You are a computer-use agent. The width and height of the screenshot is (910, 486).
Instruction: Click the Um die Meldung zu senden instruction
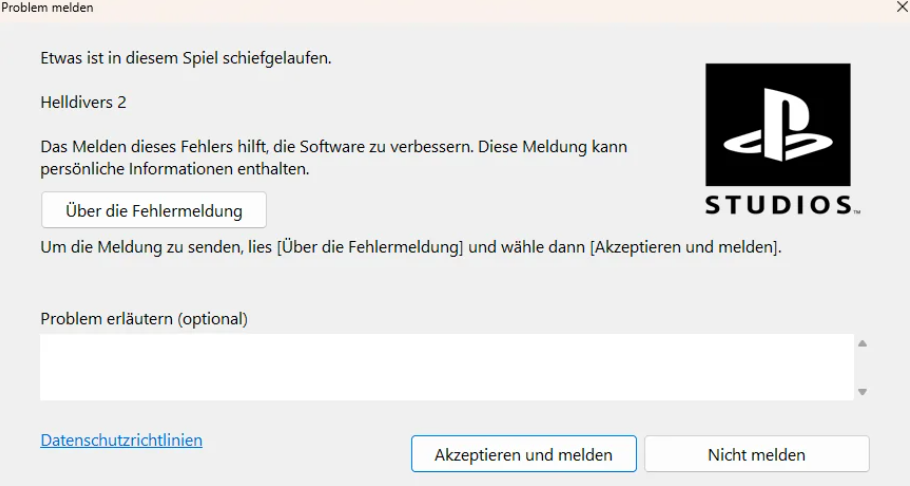point(411,247)
